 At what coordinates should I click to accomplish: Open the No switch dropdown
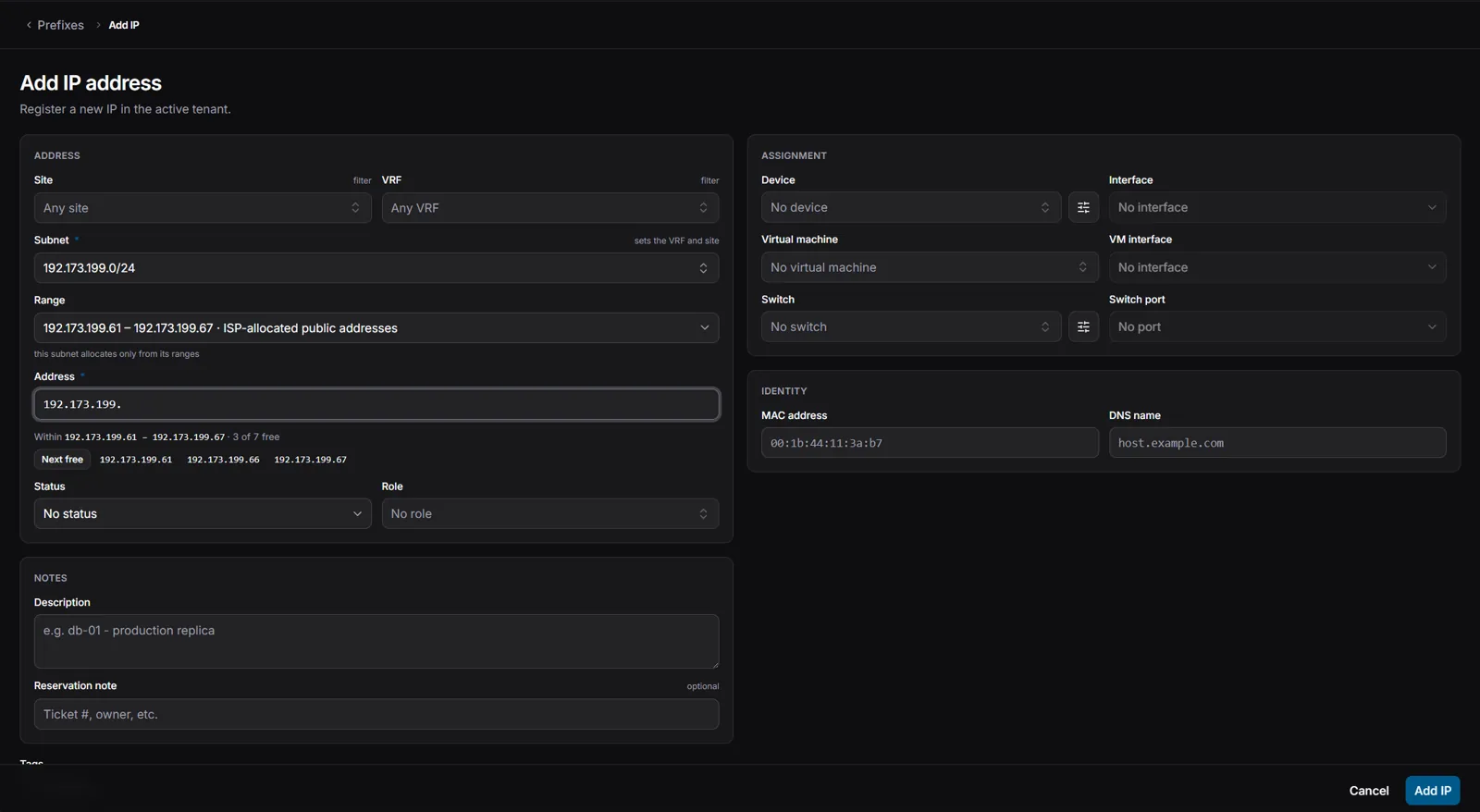tap(911, 326)
